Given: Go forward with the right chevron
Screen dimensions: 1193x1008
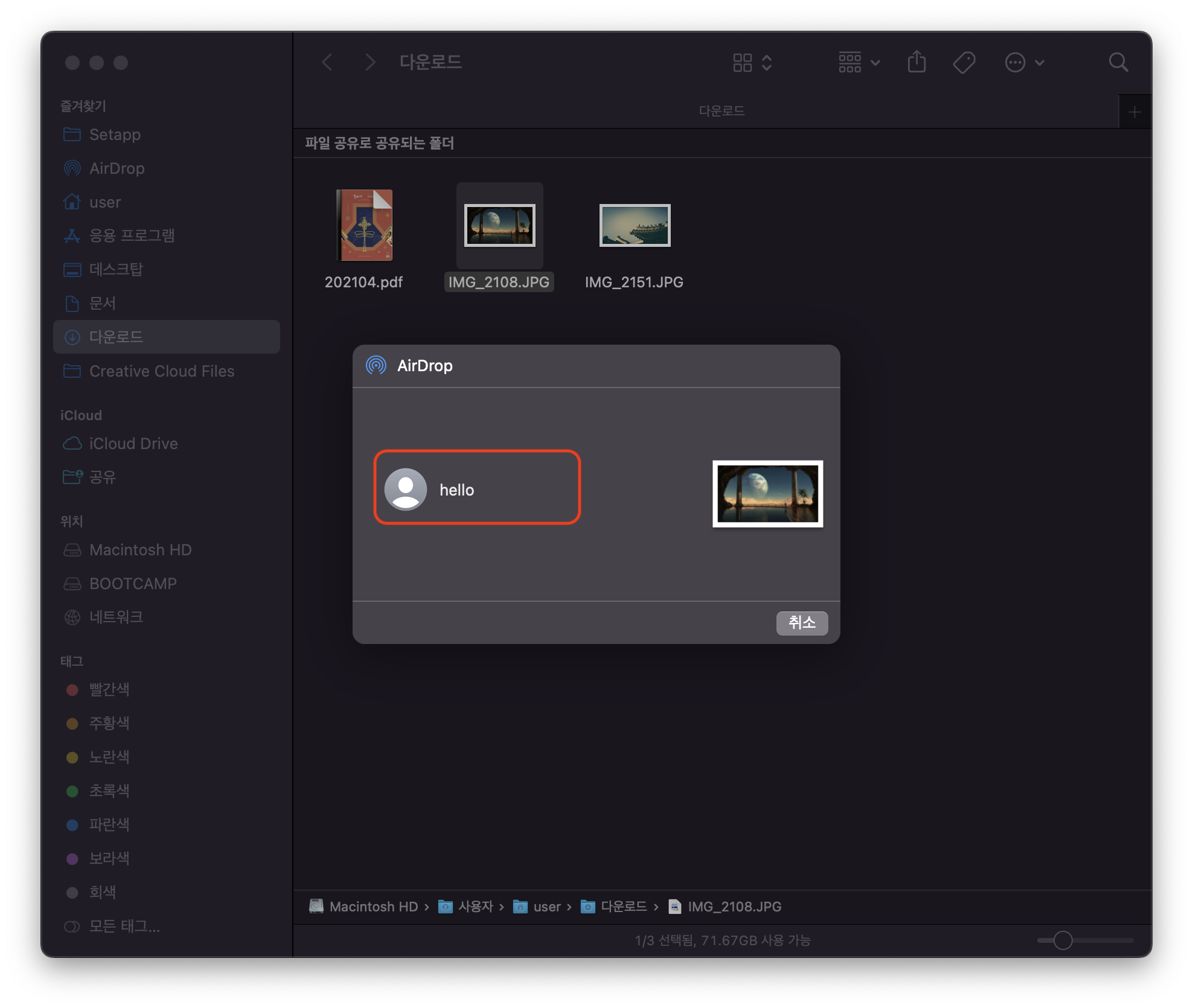Looking at the screenshot, I should [370, 62].
